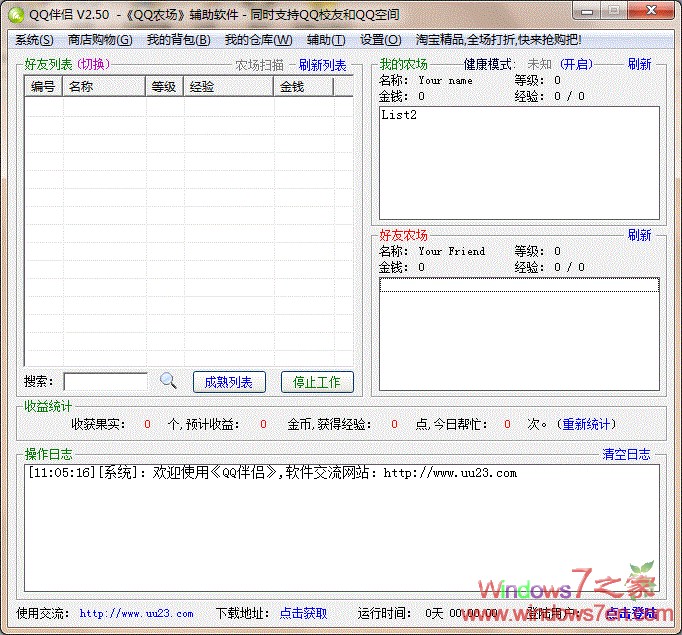
Task: Refresh the 好友农场 panel
Action: 639,235
